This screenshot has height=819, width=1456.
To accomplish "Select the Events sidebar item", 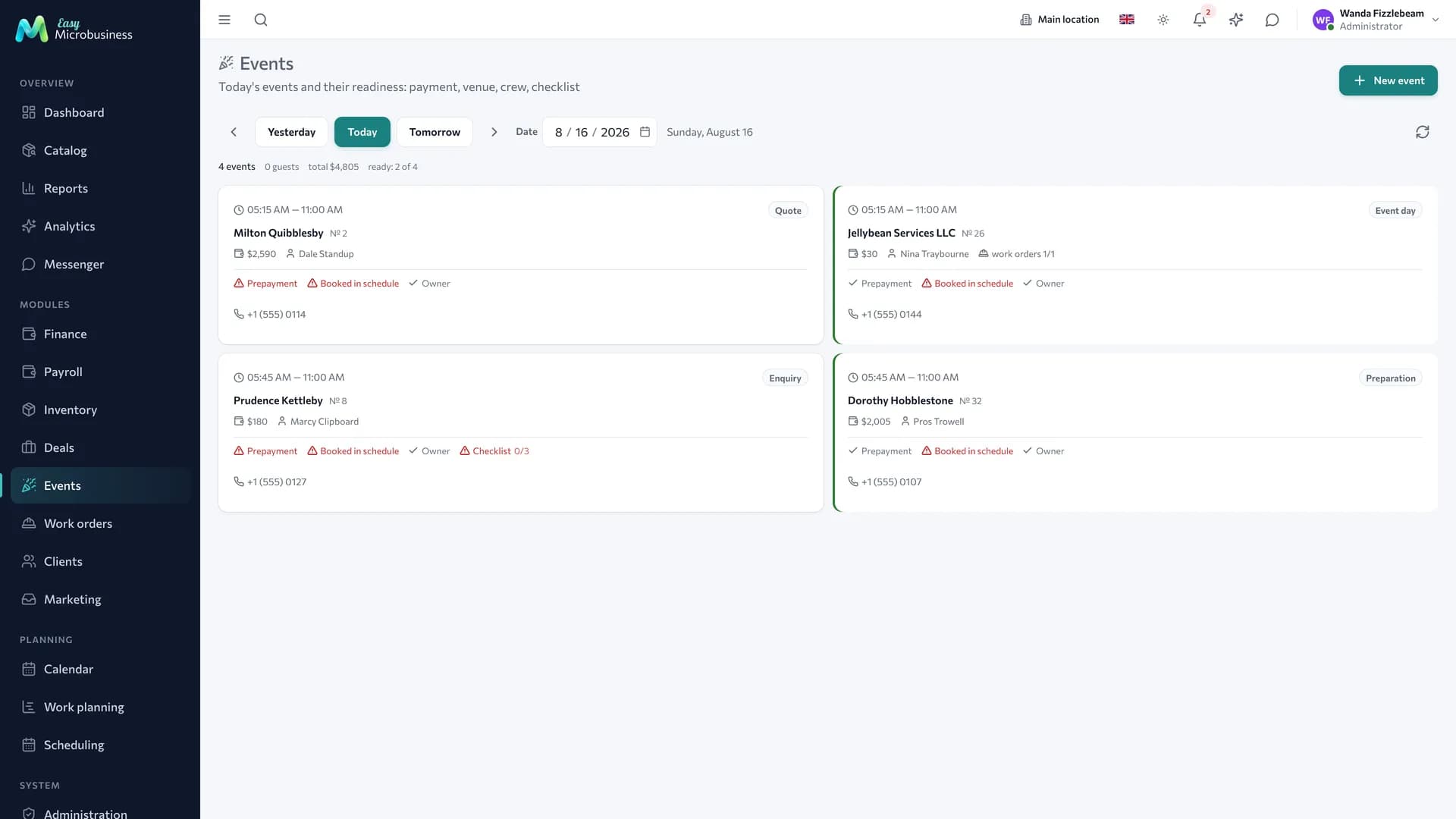I will (x=100, y=485).
